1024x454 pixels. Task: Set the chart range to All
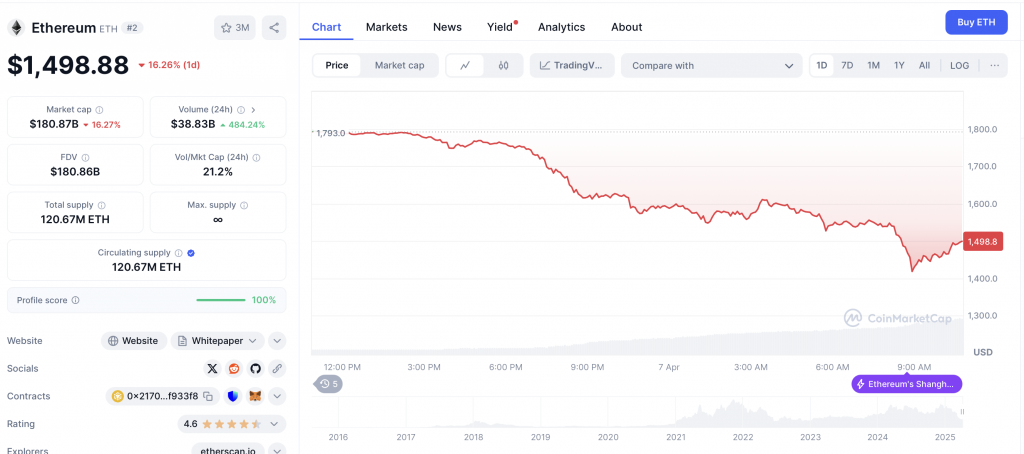(924, 65)
